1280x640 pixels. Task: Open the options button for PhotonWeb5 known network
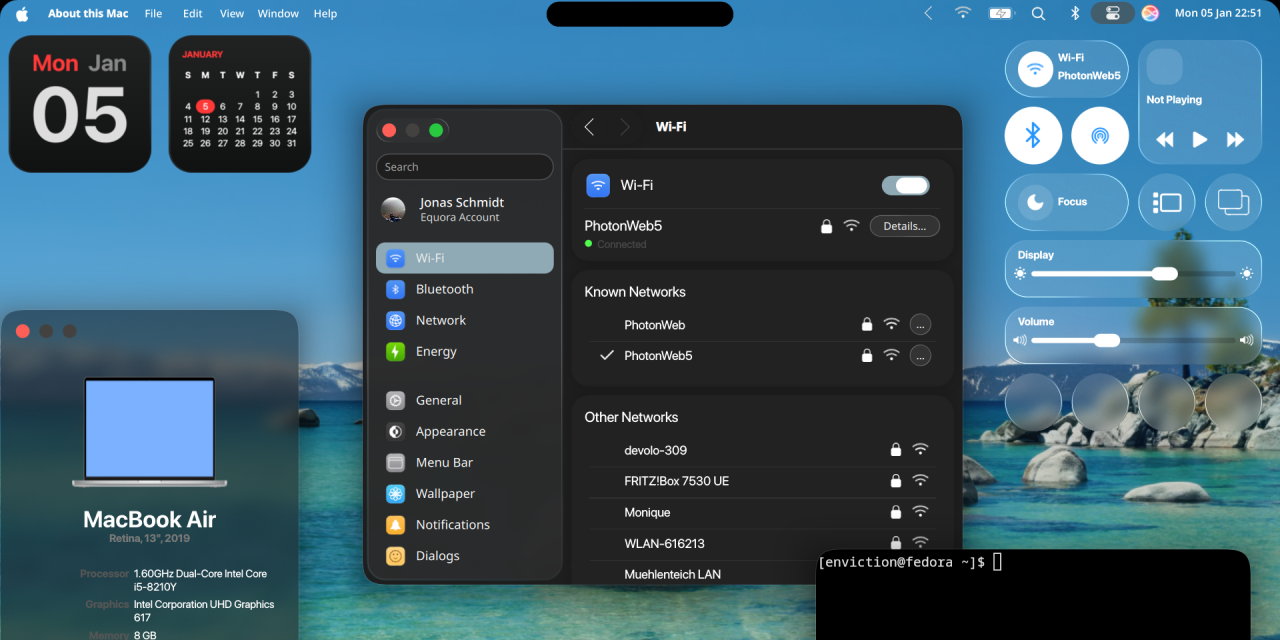coord(920,355)
